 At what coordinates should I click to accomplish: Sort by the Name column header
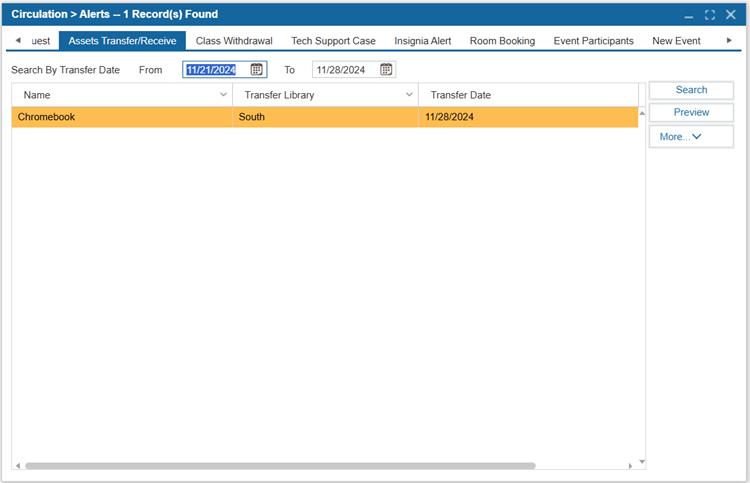(x=122, y=95)
